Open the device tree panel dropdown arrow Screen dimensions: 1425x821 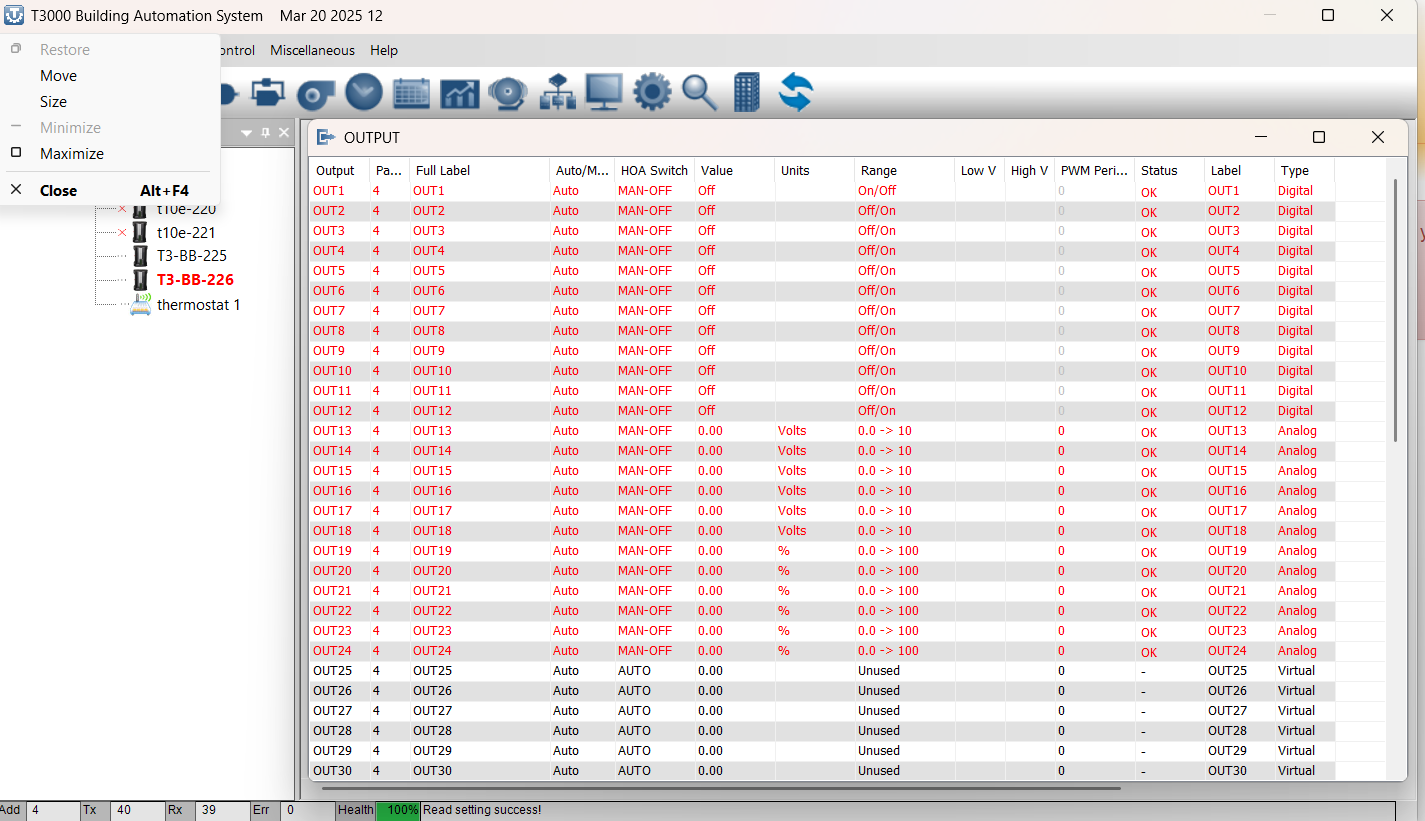click(x=247, y=133)
